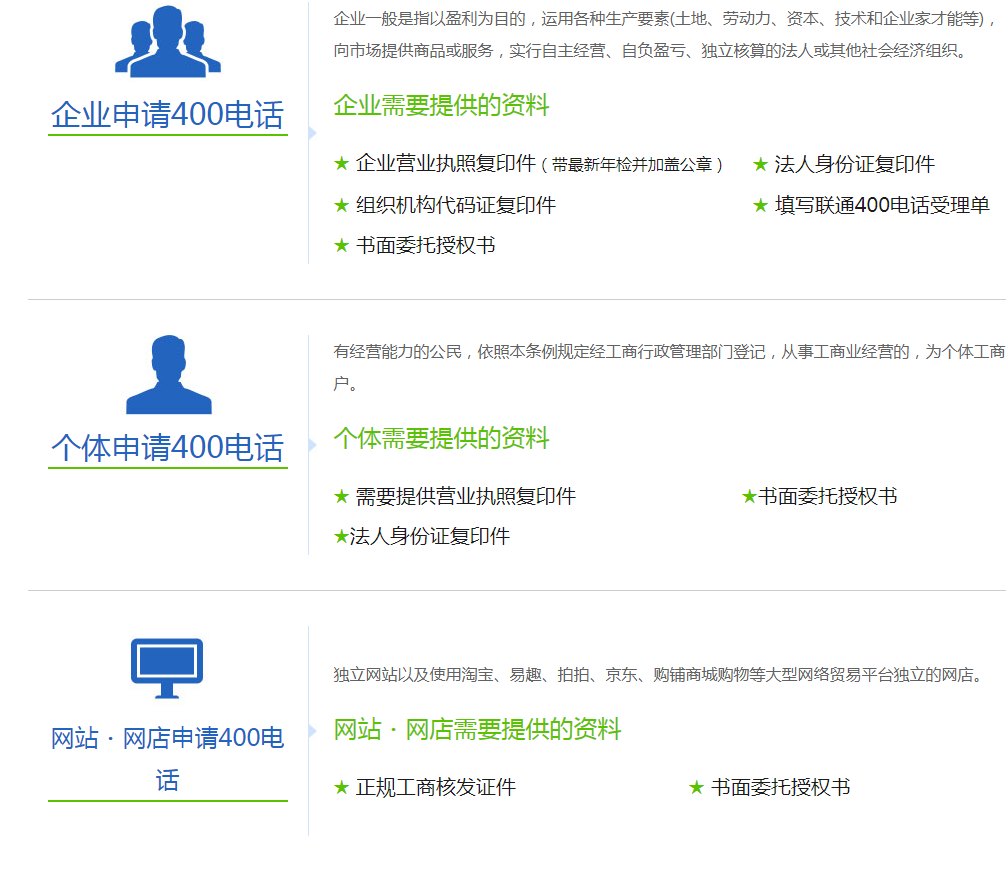Open the 企业申请400电话 link

[167, 115]
